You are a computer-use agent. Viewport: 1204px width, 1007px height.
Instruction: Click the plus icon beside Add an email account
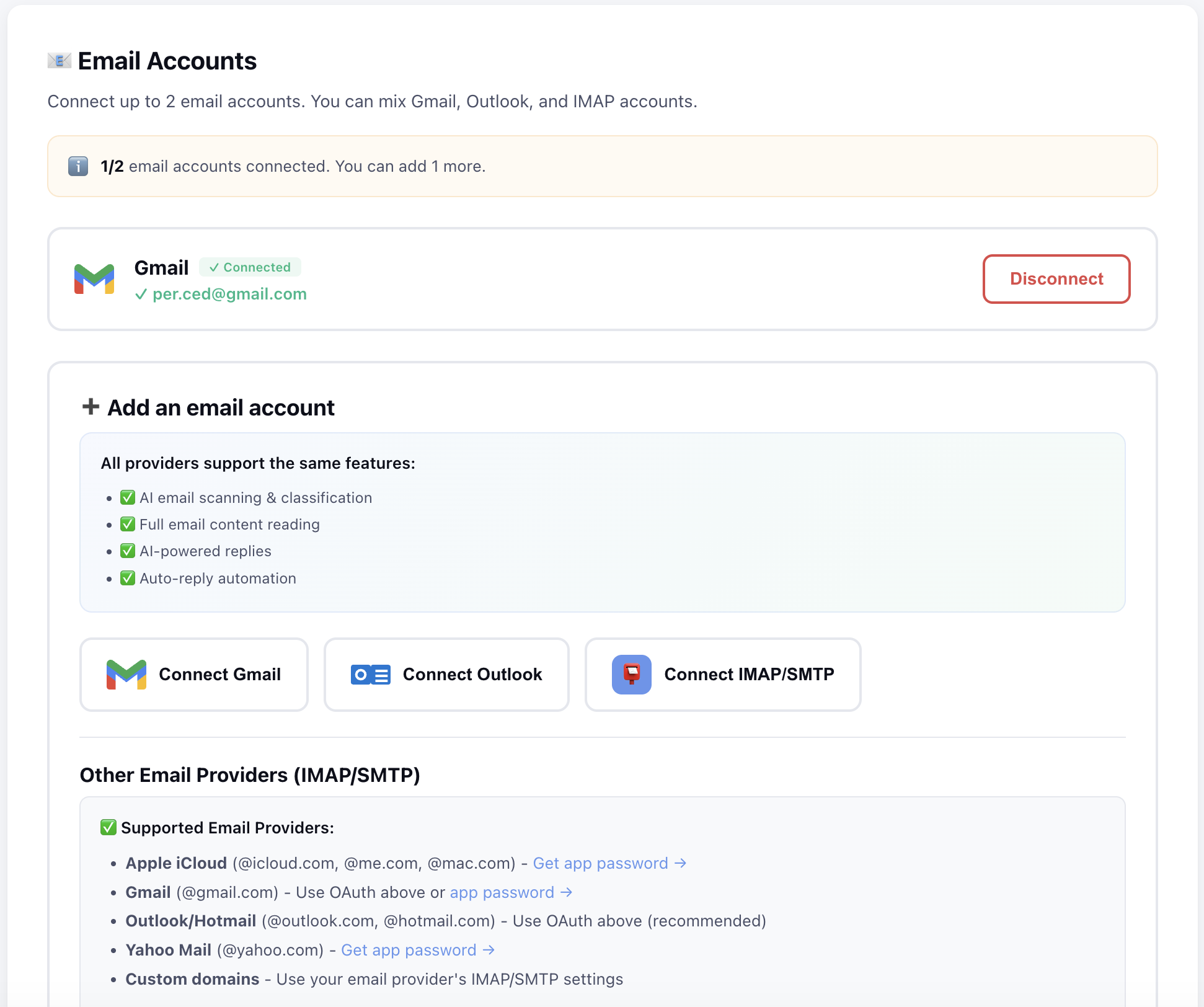[x=91, y=407]
